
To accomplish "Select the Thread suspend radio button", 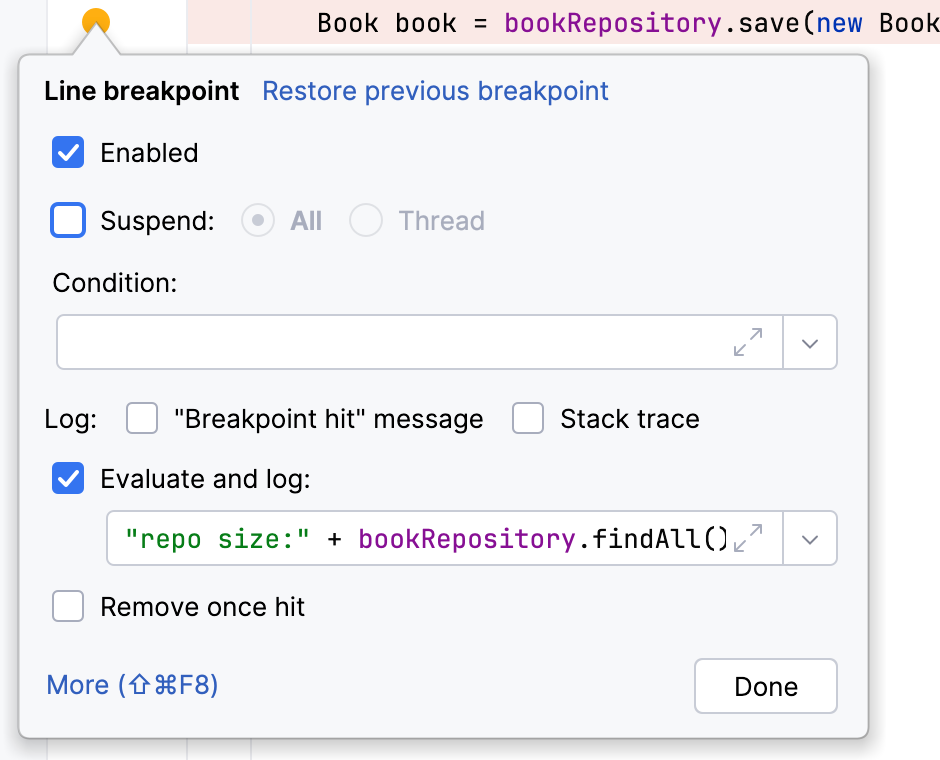I will click(366, 220).
